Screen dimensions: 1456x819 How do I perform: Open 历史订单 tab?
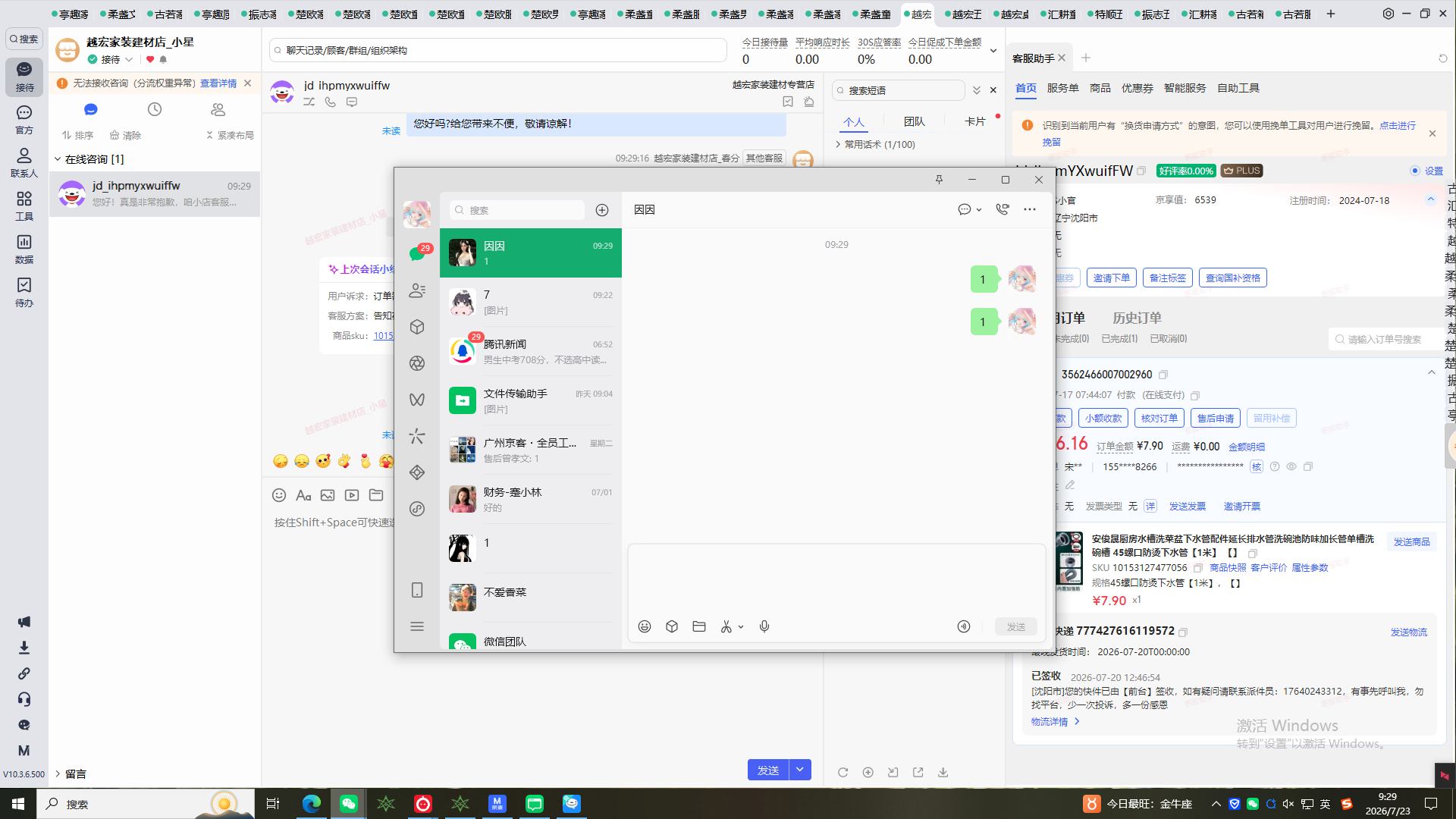tap(1137, 318)
